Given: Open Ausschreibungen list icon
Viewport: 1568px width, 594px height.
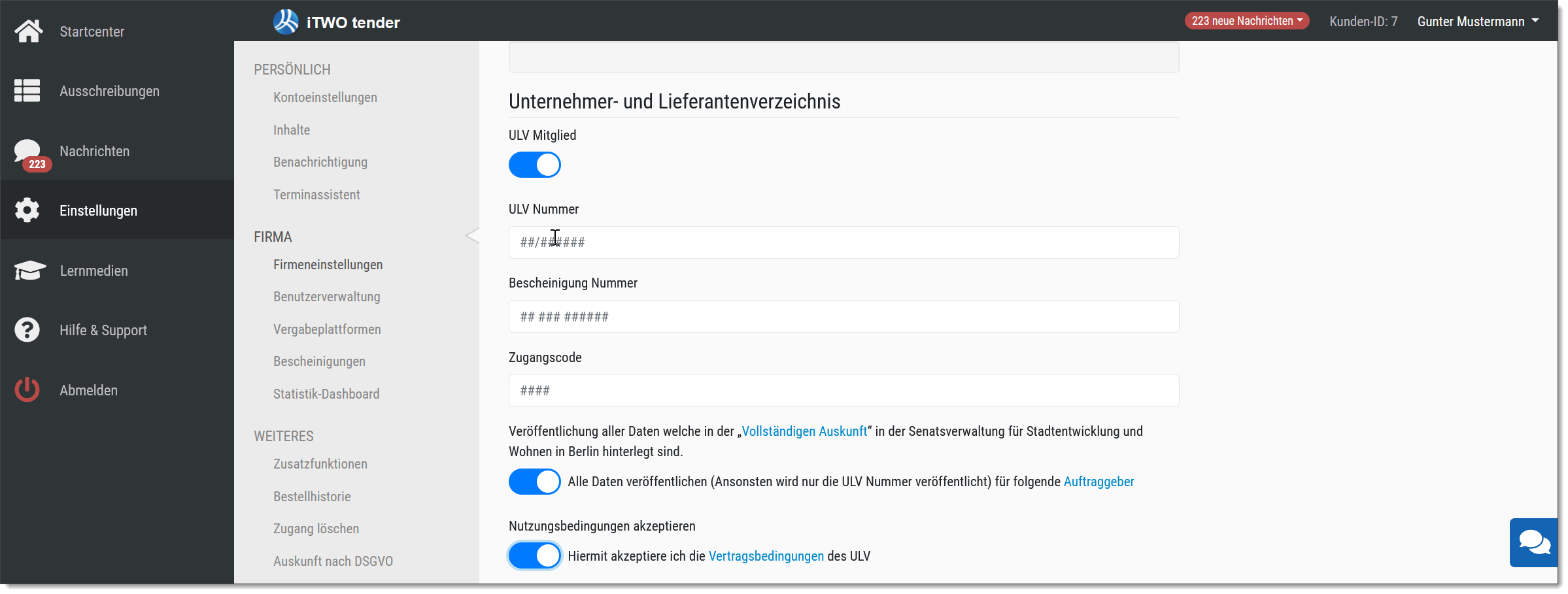Looking at the screenshot, I should tap(27, 91).
